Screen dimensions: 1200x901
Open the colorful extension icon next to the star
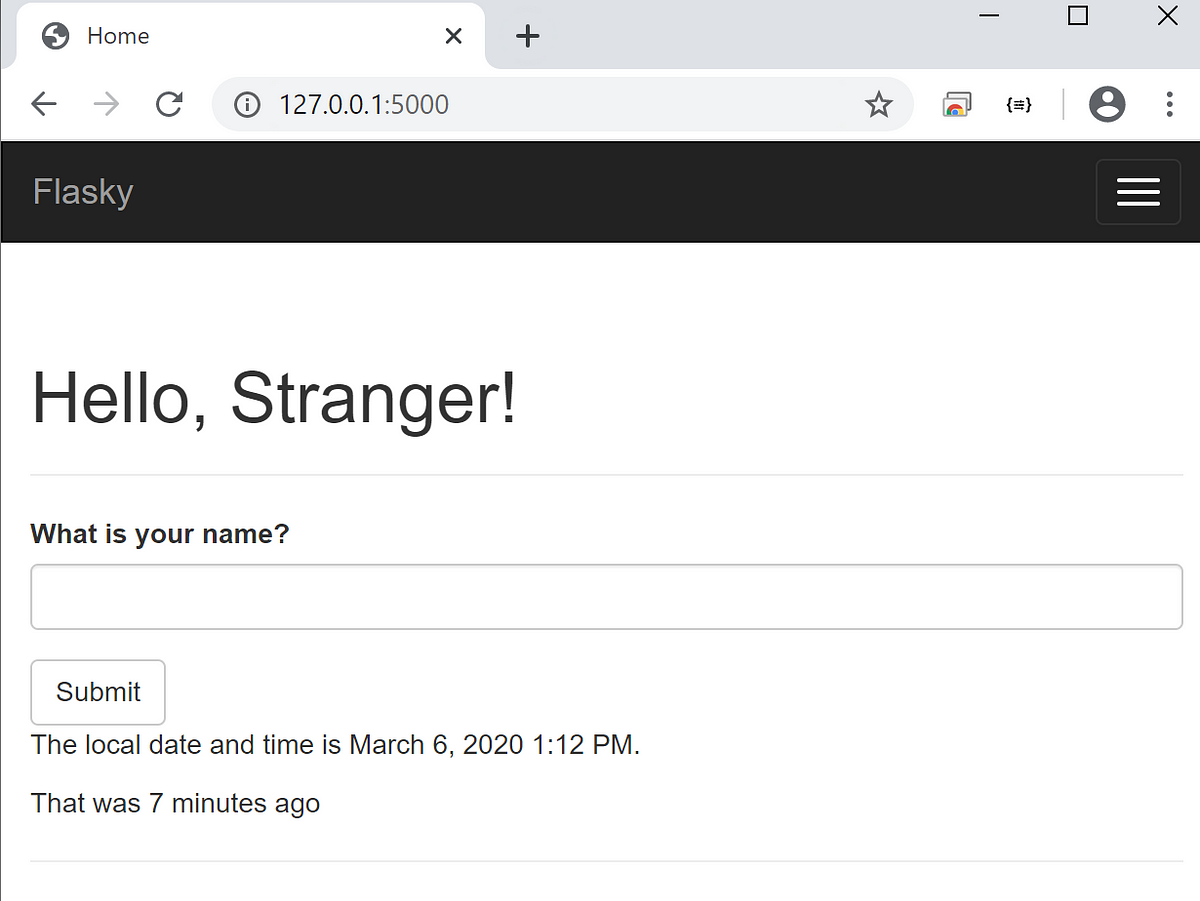pos(957,104)
